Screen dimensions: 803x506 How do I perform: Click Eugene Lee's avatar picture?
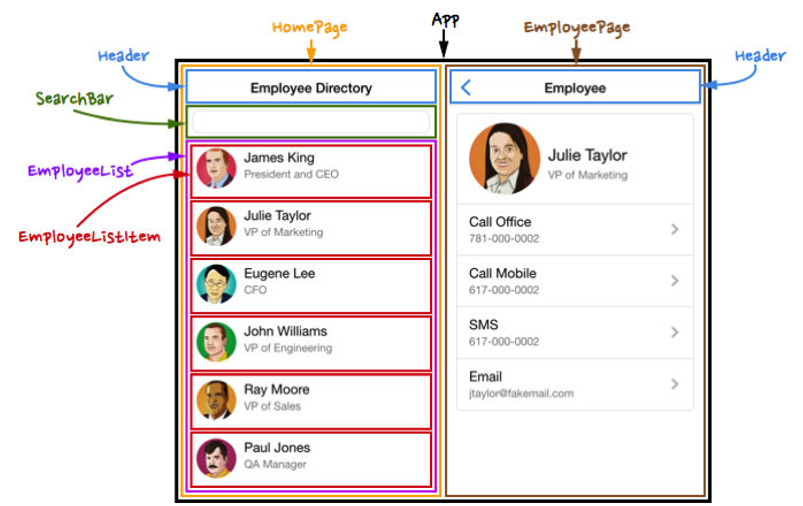pyautogui.click(x=216, y=284)
